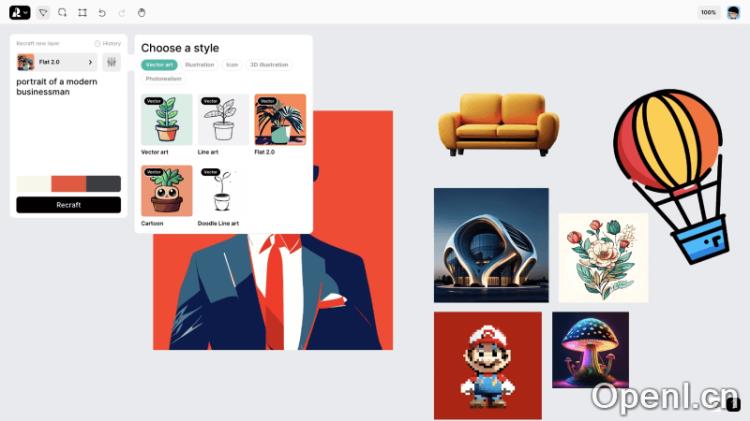
Task: Select the lasso selection tool
Action: click(x=62, y=12)
